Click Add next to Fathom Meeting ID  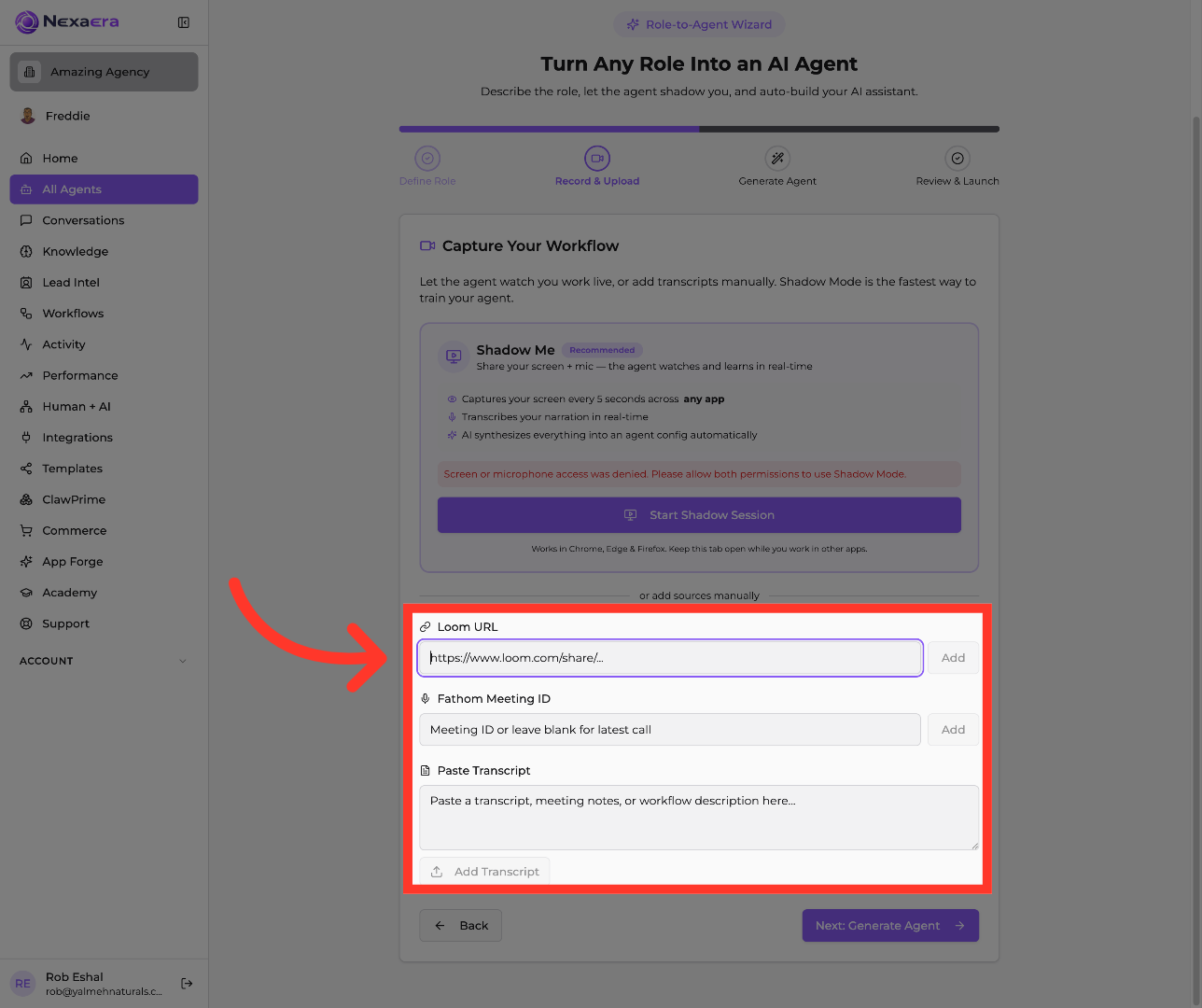[953, 730]
